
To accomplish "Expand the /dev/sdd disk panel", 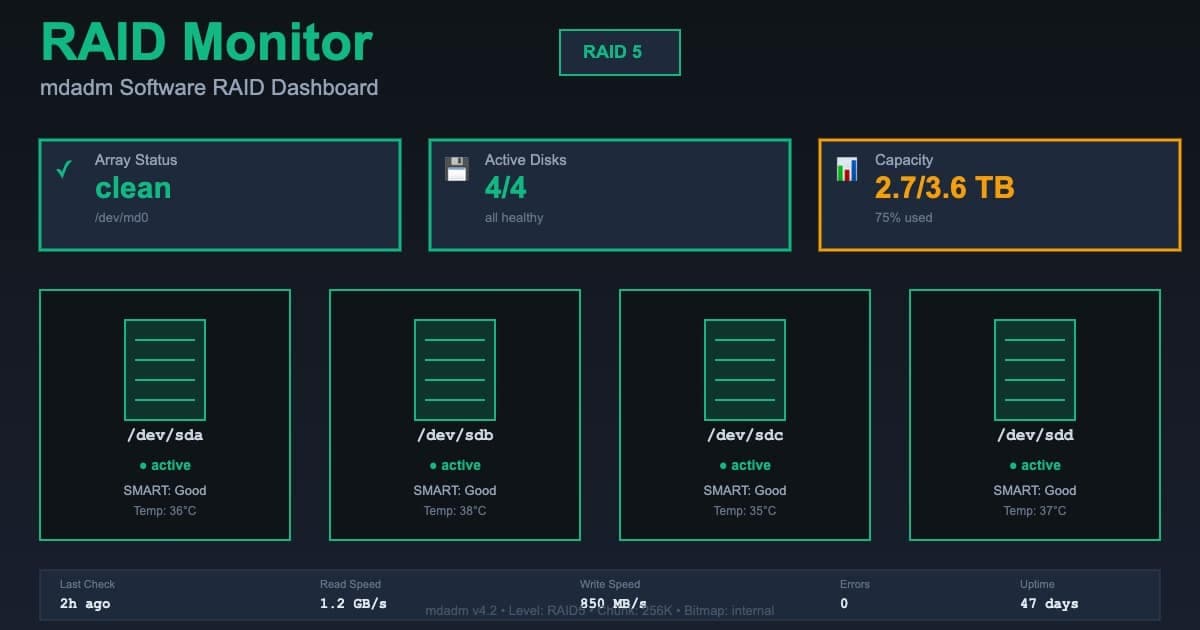I will pyautogui.click(x=1035, y=414).
